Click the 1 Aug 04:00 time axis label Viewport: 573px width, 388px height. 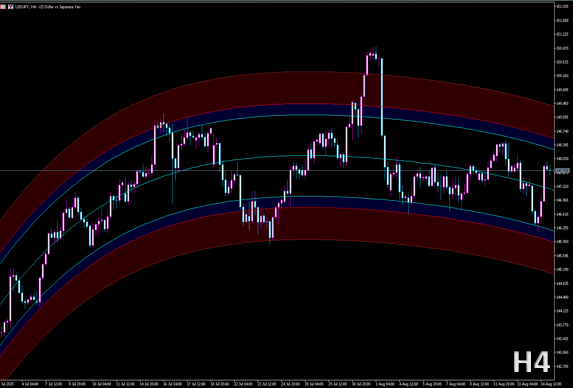tap(384, 384)
